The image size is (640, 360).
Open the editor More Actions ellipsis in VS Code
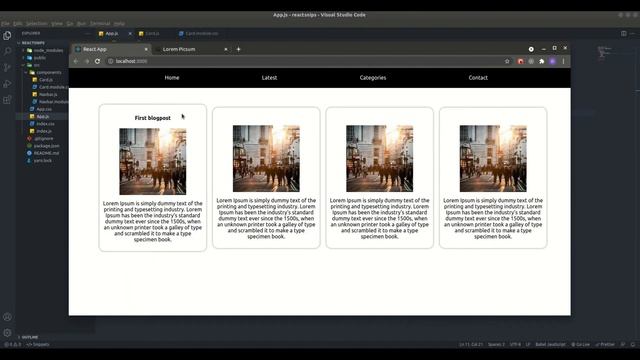point(632,33)
